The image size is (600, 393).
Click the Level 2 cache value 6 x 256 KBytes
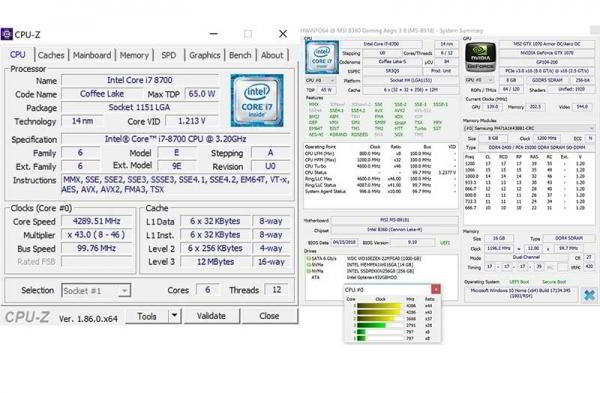(215, 248)
